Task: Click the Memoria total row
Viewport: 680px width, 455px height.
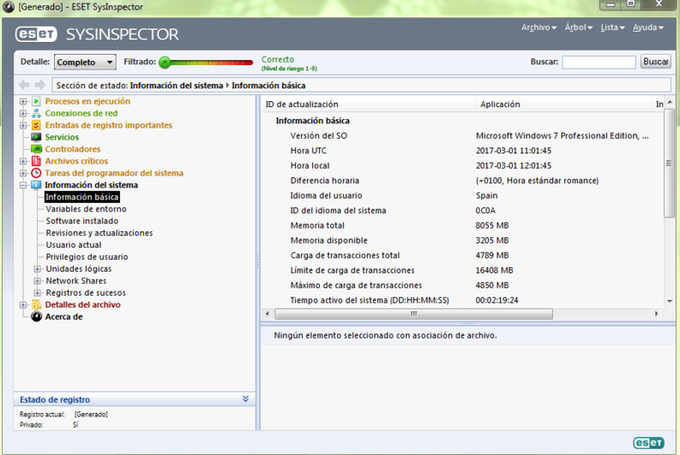Action: (x=462, y=226)
